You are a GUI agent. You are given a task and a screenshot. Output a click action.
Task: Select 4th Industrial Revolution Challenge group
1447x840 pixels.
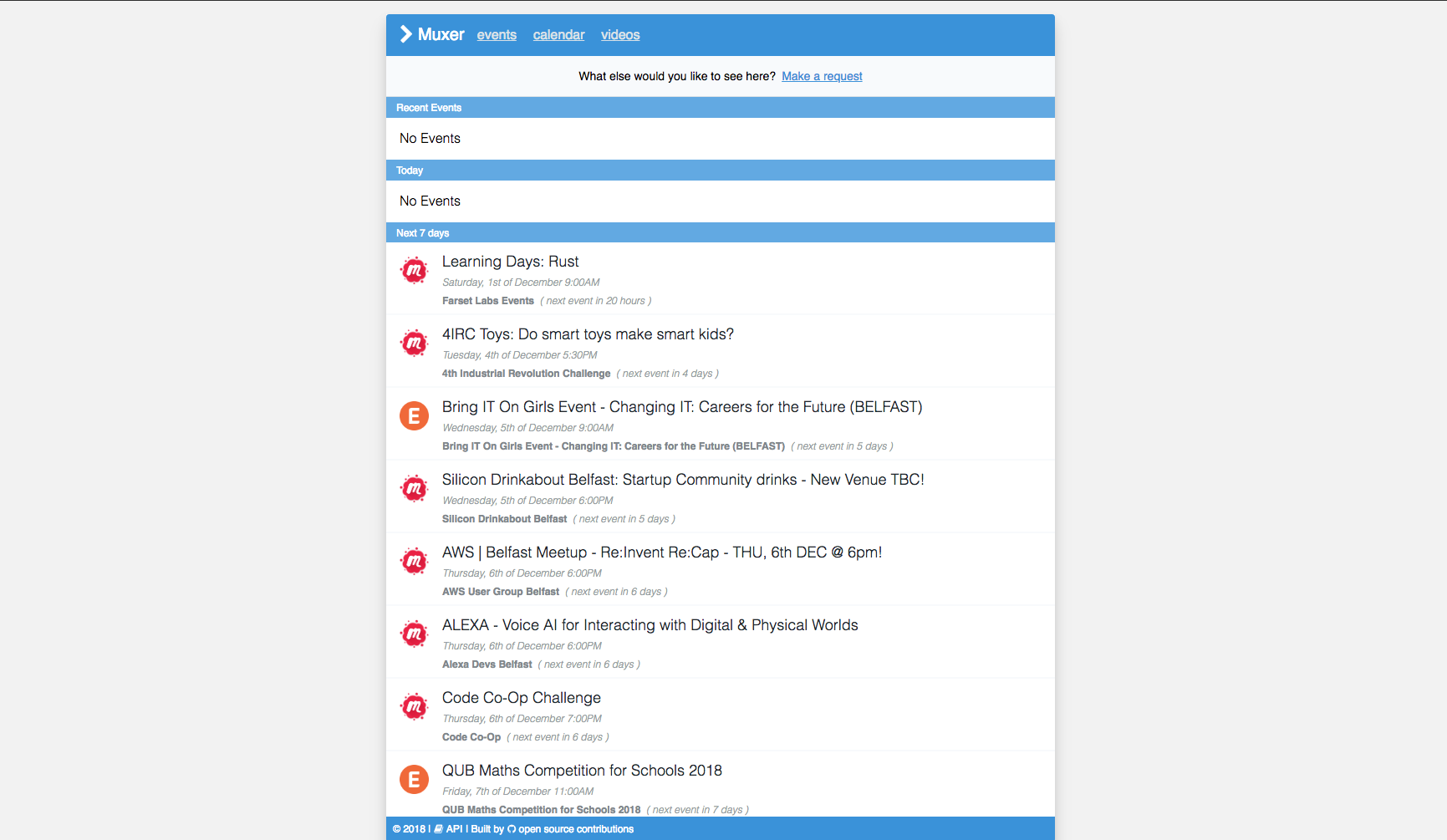pos(526,374)
